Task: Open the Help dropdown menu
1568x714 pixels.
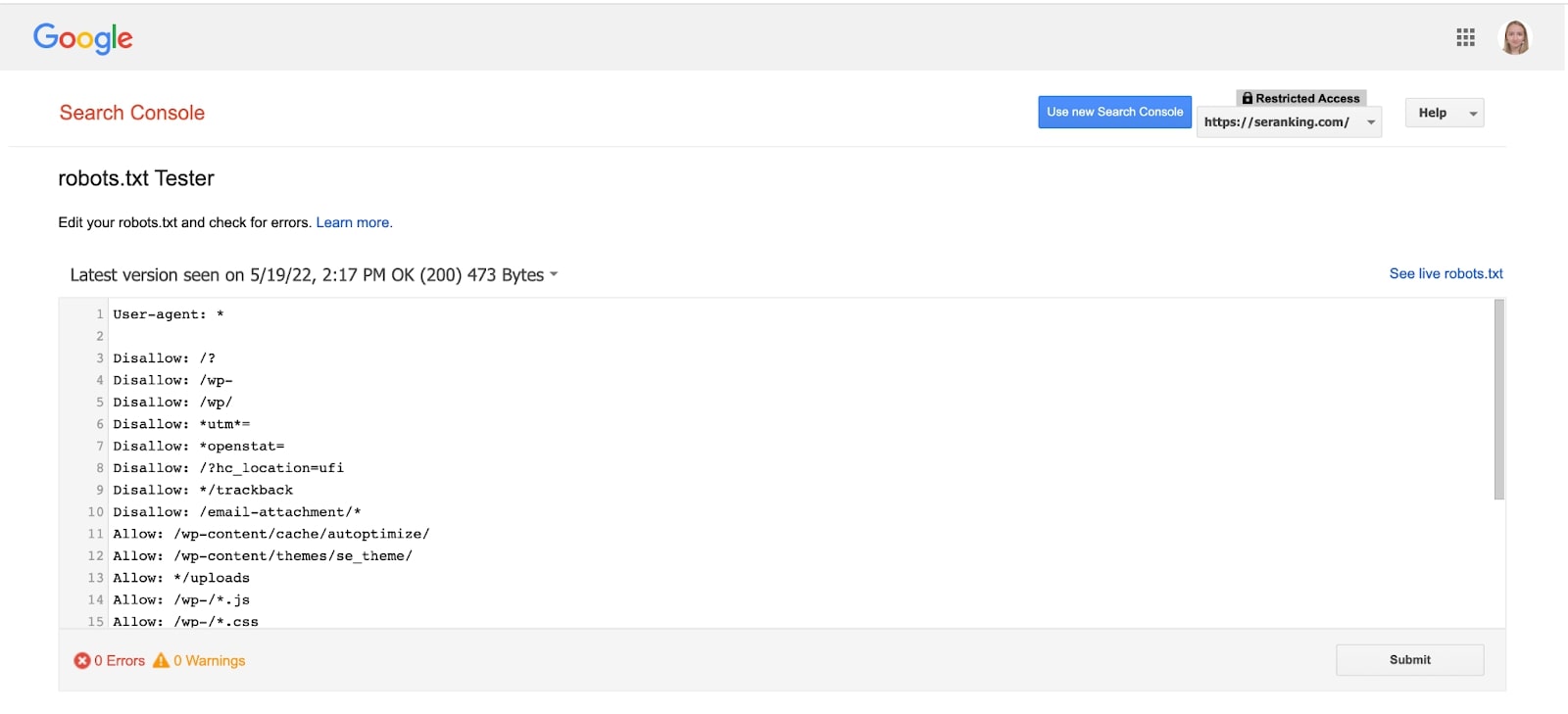Action: [x=1444, y=113]
